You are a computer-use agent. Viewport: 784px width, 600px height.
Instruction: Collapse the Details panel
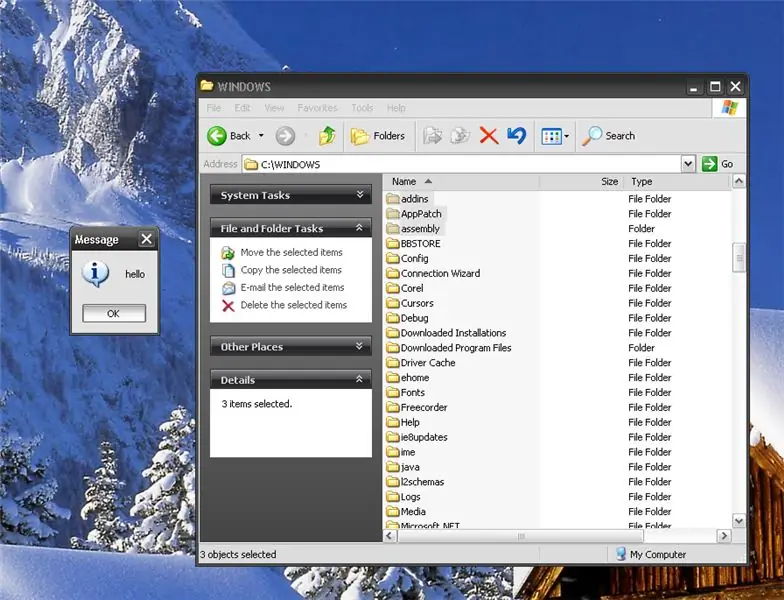coord(290,380)
